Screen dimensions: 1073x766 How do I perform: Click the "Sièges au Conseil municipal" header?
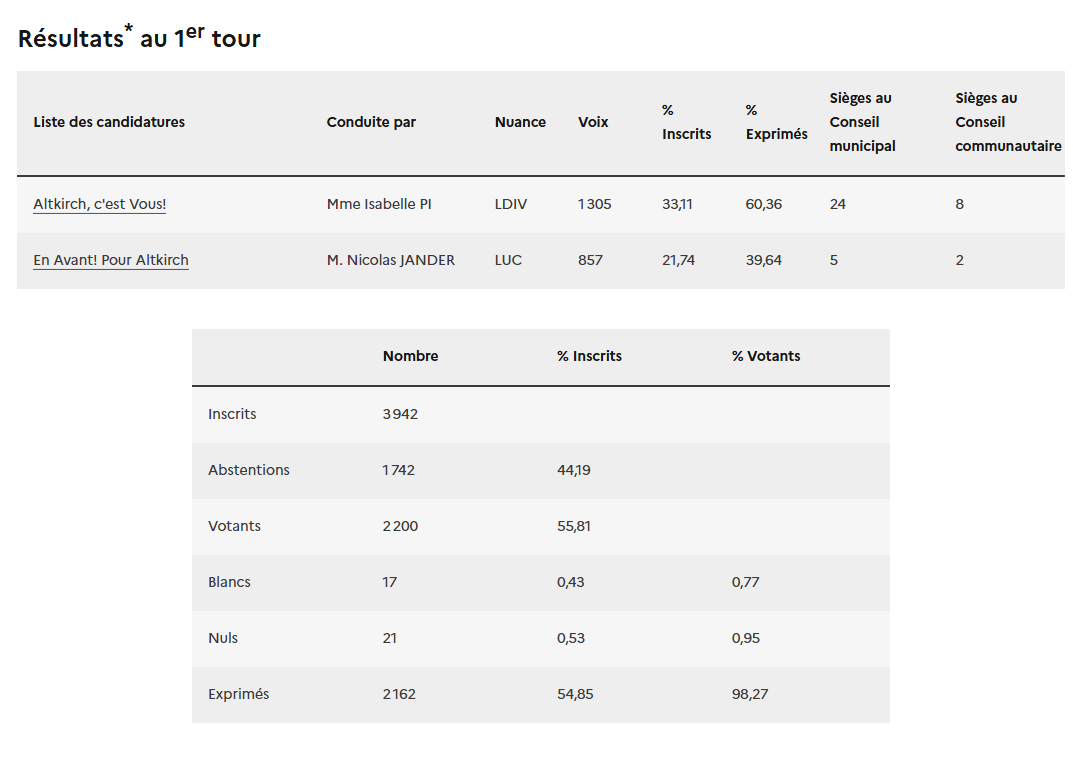coord(862,122)
